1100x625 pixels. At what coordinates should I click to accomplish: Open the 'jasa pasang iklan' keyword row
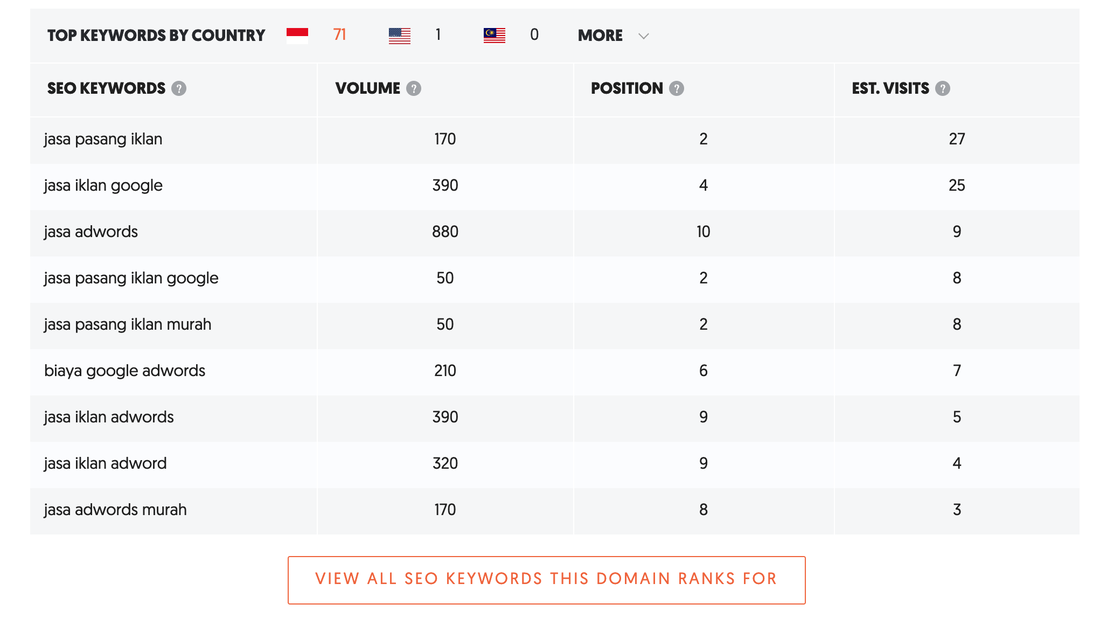click(x=103, y=139)
